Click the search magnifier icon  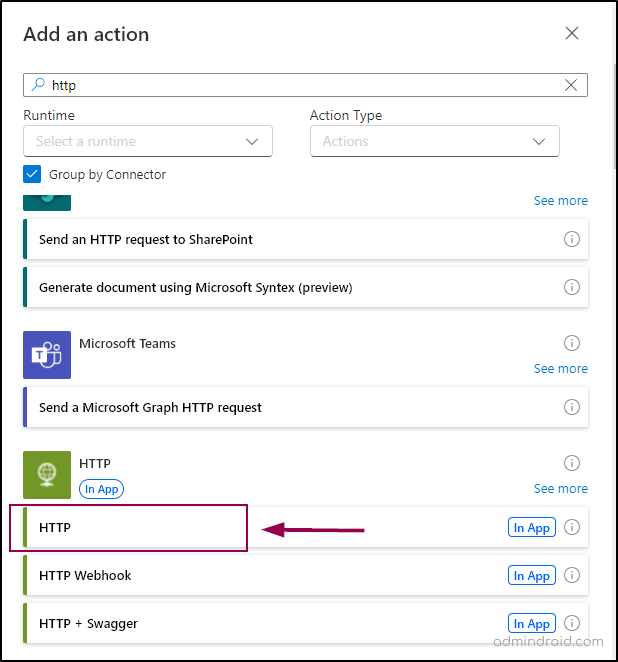coord(38,84)
